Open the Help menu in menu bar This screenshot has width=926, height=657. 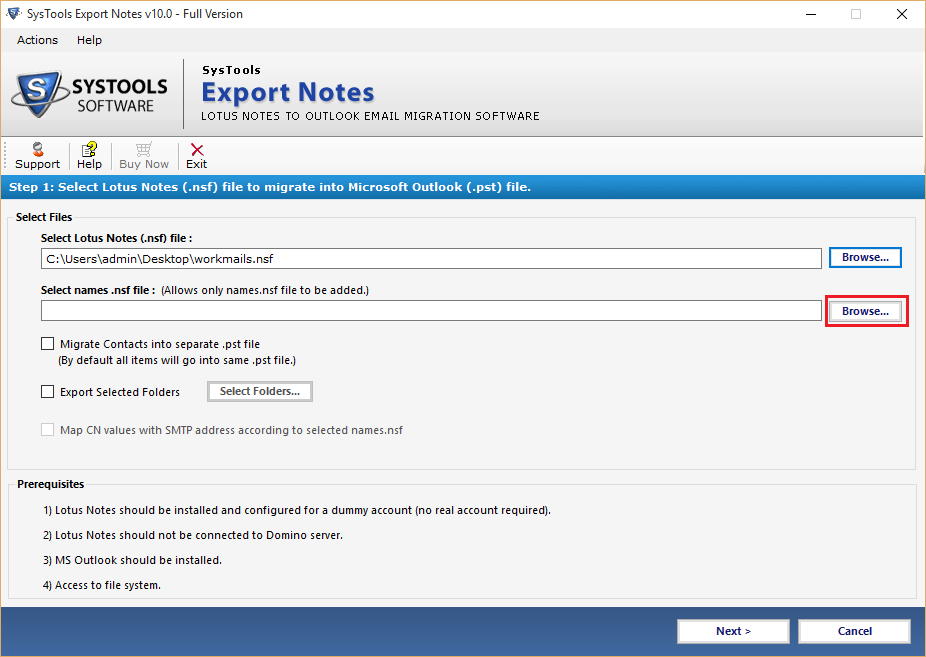tap(89, 40)
